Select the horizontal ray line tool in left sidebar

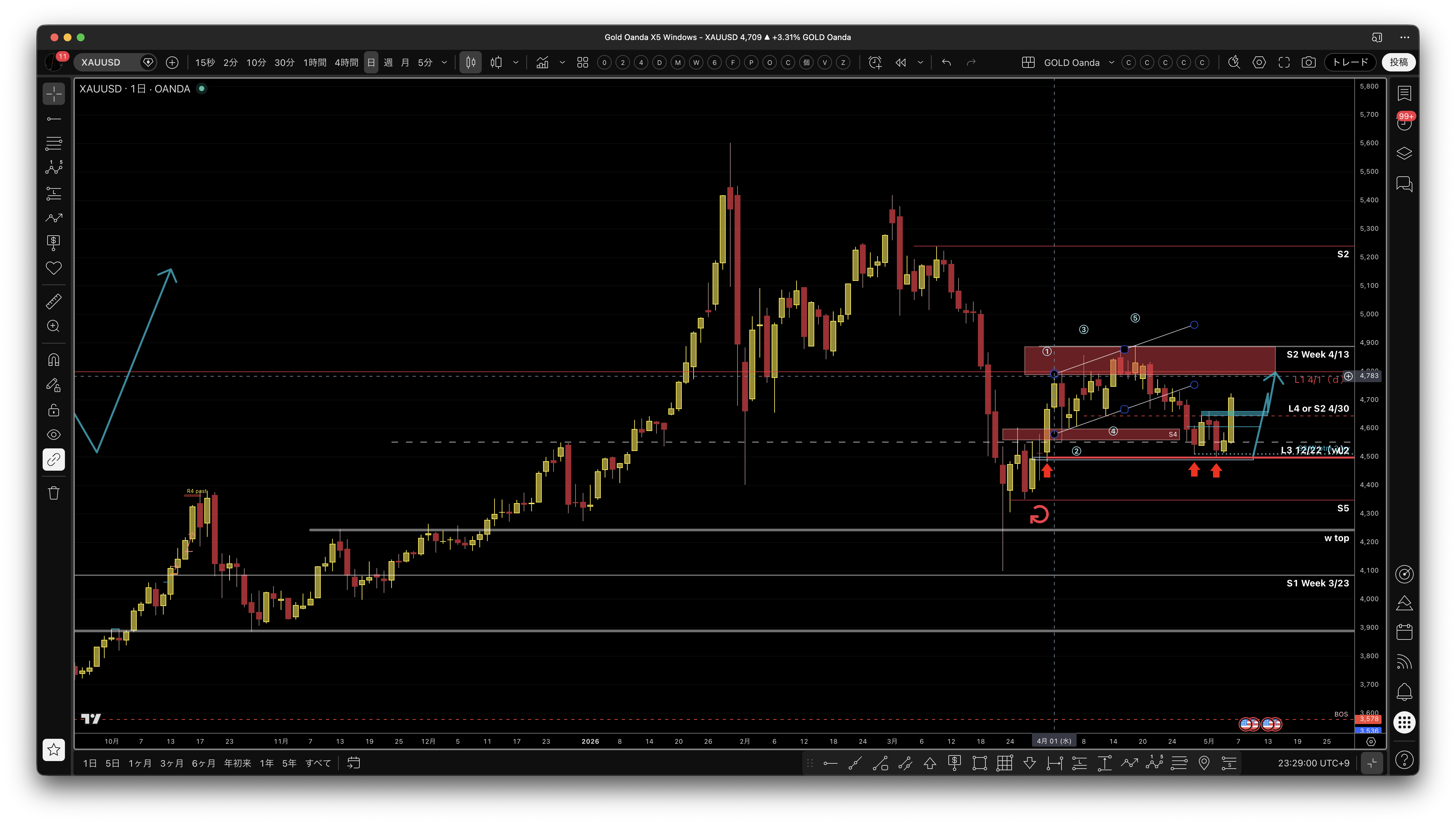tap(54, 119)
